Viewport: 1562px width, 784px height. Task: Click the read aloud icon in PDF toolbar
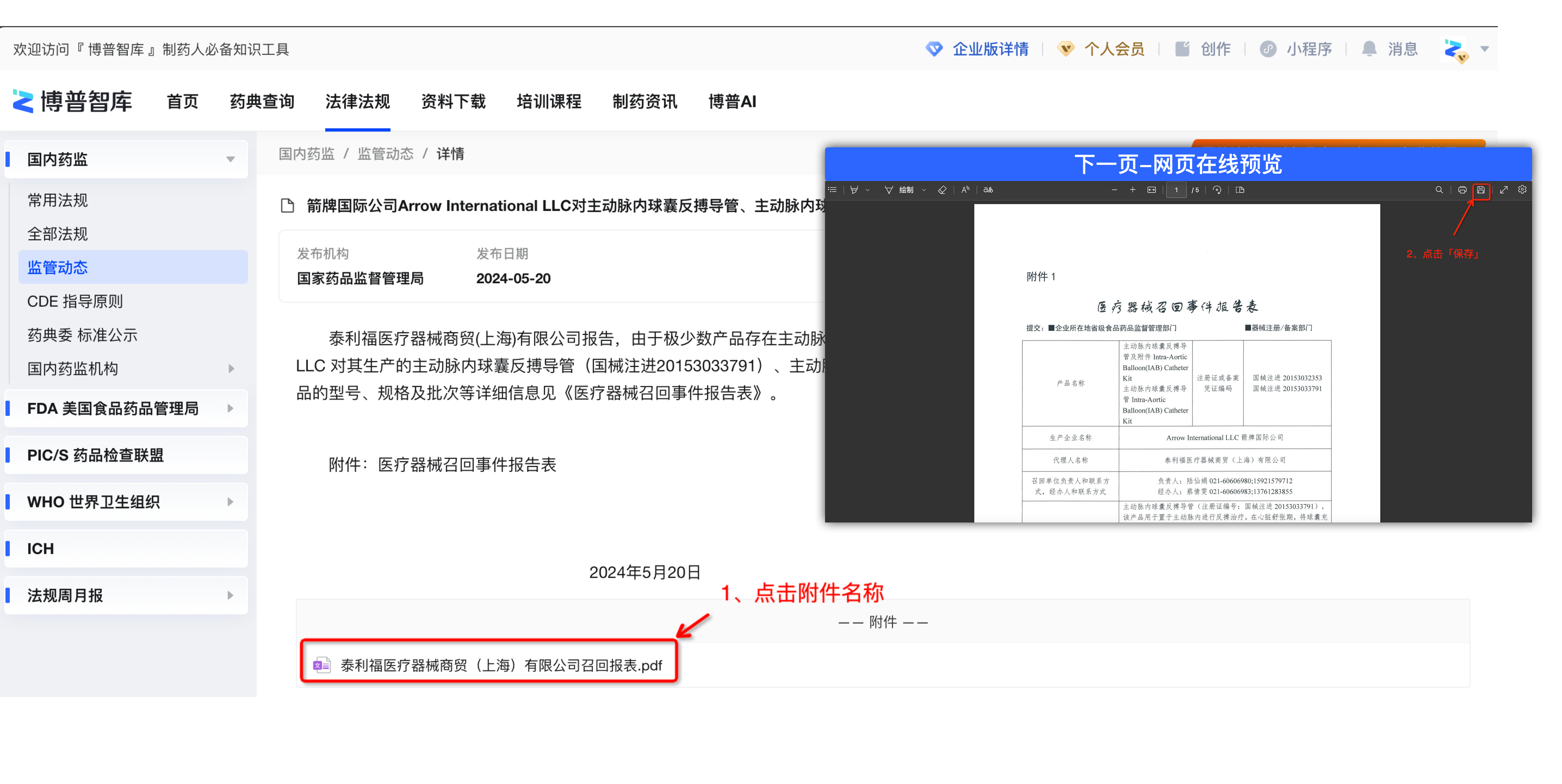pyautogui.click(x=965, y=190)
